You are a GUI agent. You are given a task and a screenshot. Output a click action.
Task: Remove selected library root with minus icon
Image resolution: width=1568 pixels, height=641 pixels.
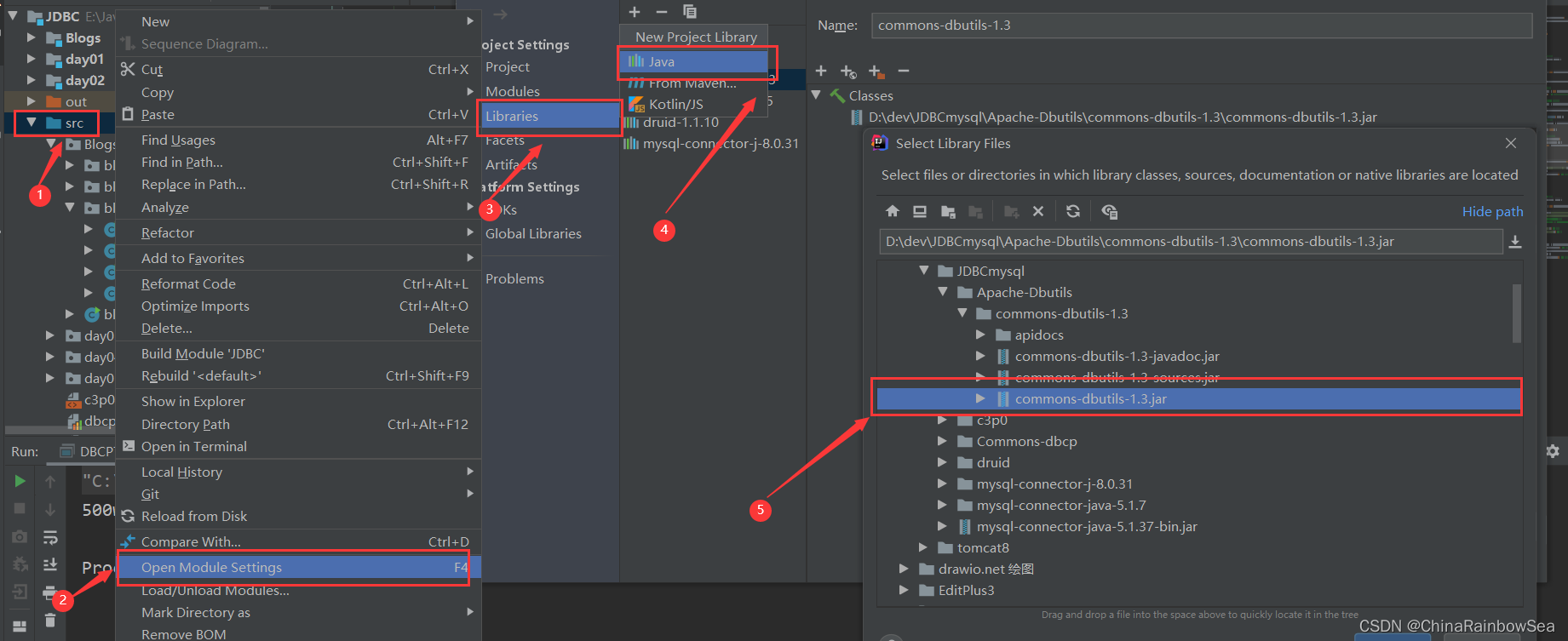[904, 71]
